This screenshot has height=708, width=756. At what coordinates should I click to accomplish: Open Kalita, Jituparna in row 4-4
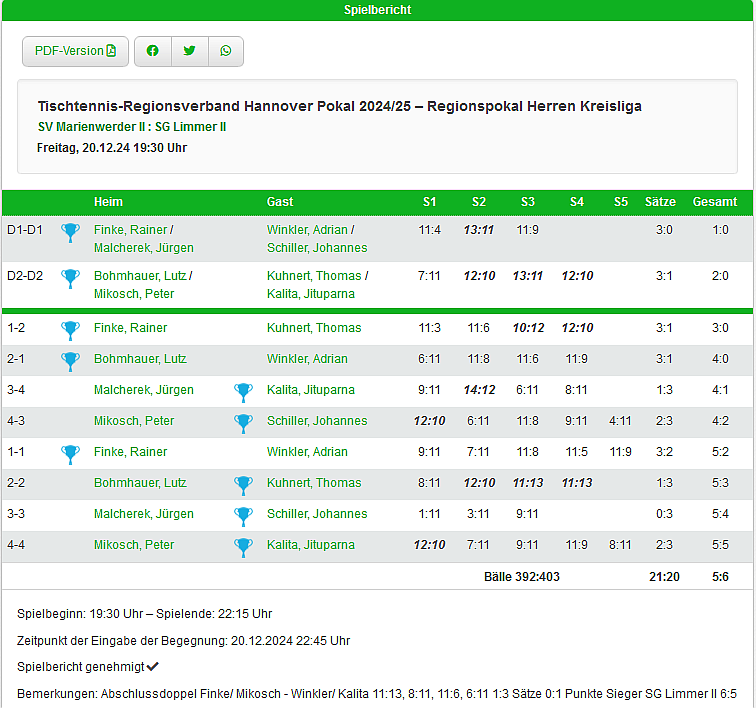(x=310, y=545)
